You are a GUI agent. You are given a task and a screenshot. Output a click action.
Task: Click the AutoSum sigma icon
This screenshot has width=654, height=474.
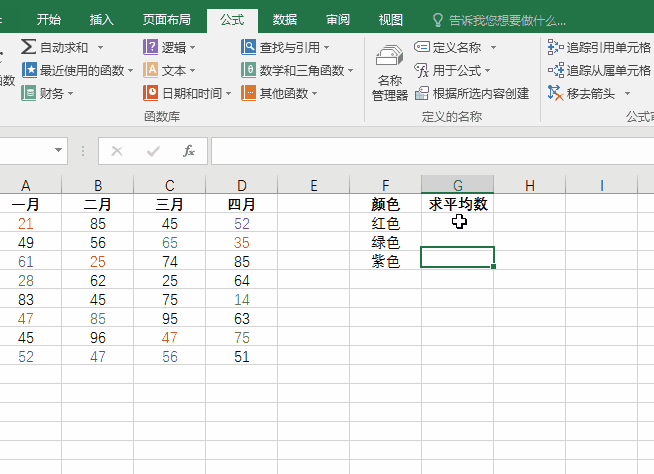pyautogui.click(x=28, y=47)
